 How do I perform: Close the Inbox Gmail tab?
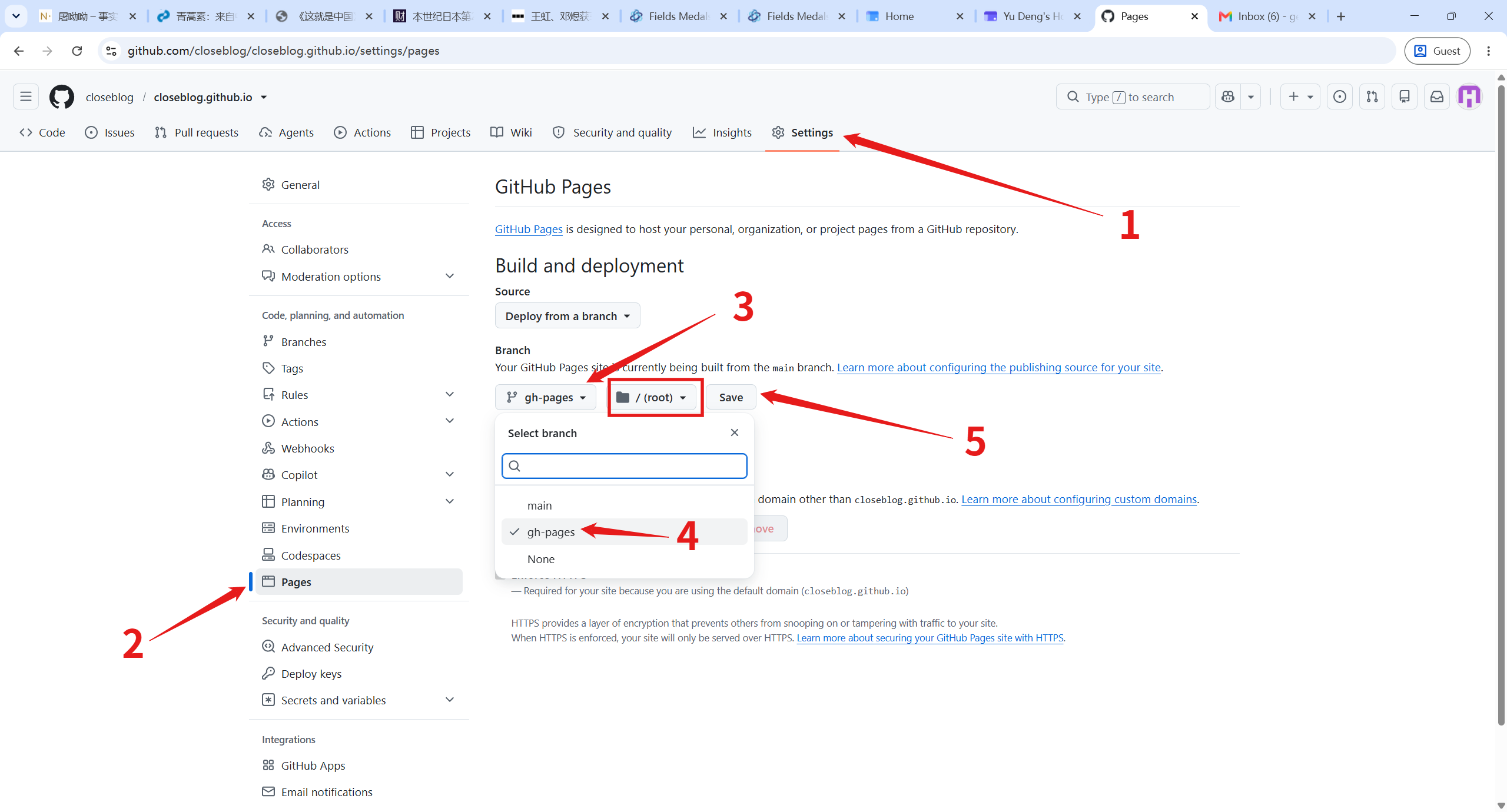1312,16
